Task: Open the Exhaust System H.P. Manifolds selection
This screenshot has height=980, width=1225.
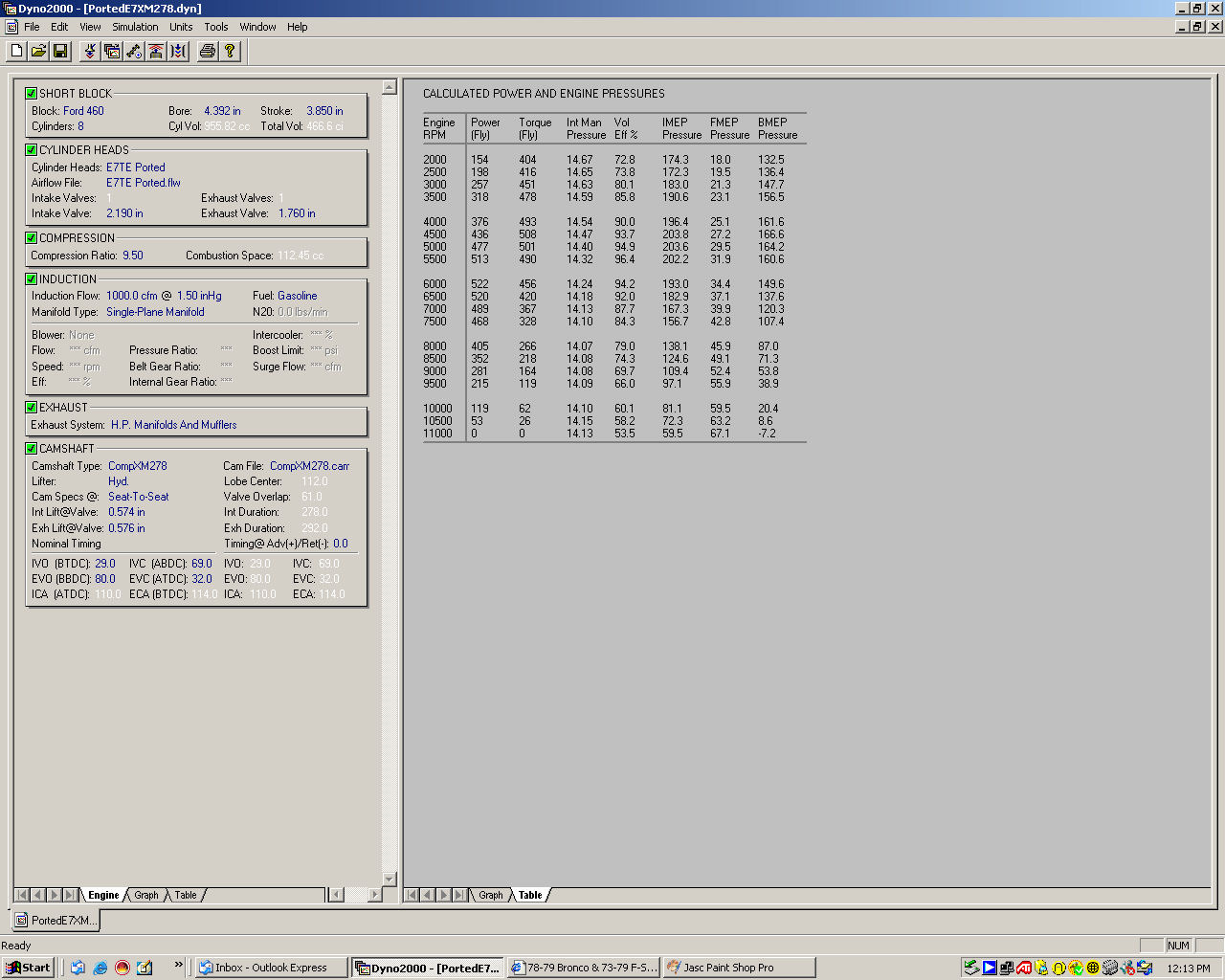Action: click(173, 425)
